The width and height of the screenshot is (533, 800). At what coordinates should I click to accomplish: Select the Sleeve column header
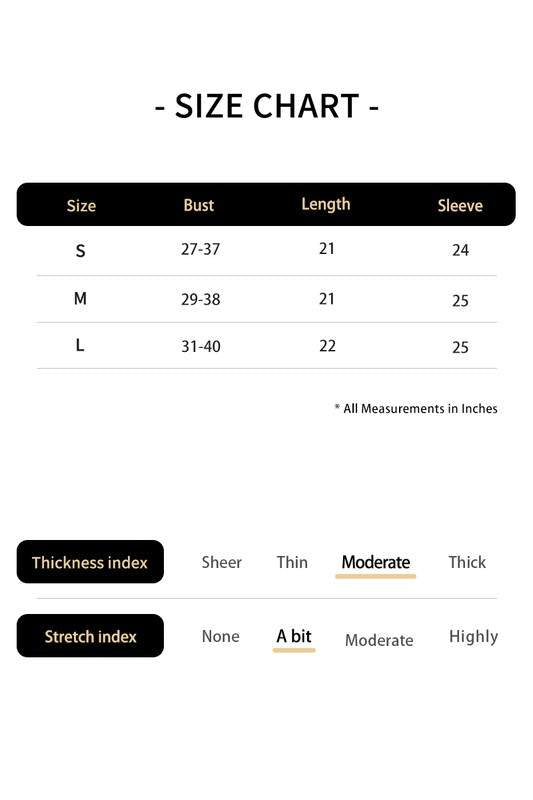tap(460, 206)
